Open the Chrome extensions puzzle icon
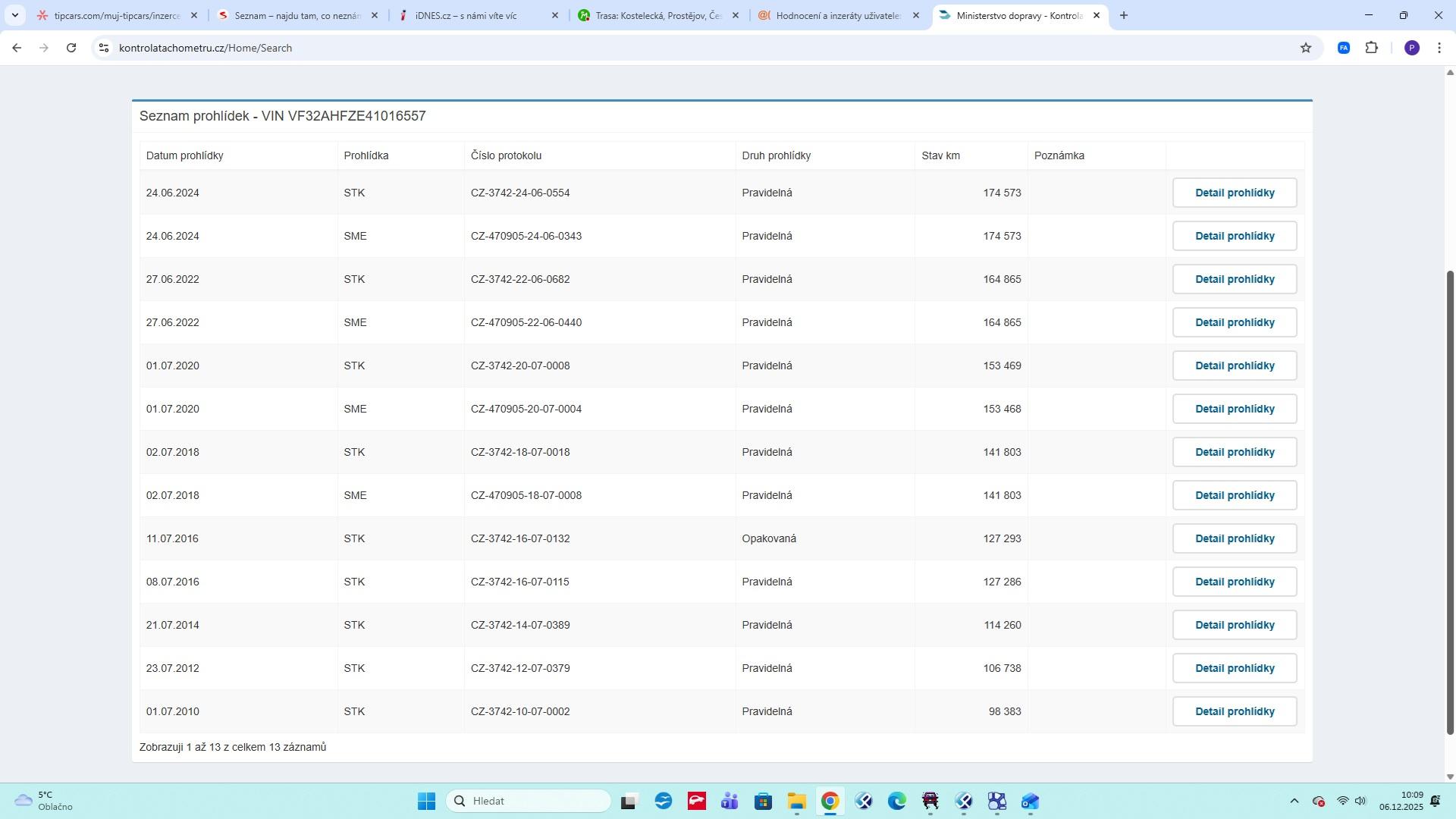 coord(1371,48)
